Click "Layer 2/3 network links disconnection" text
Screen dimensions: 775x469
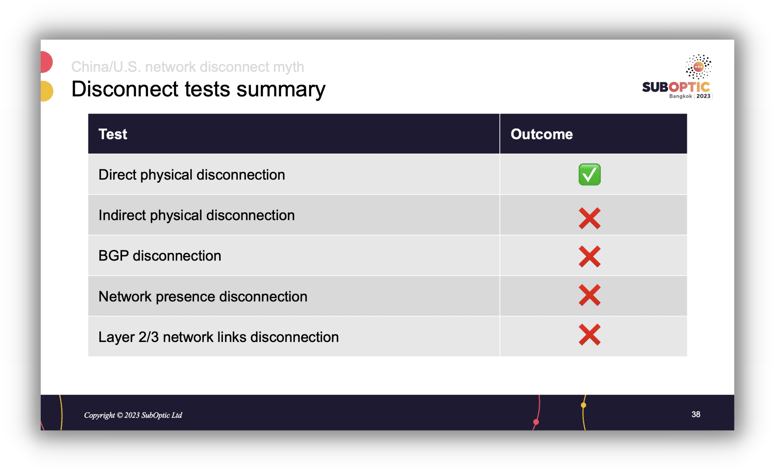tap(218, 337)
